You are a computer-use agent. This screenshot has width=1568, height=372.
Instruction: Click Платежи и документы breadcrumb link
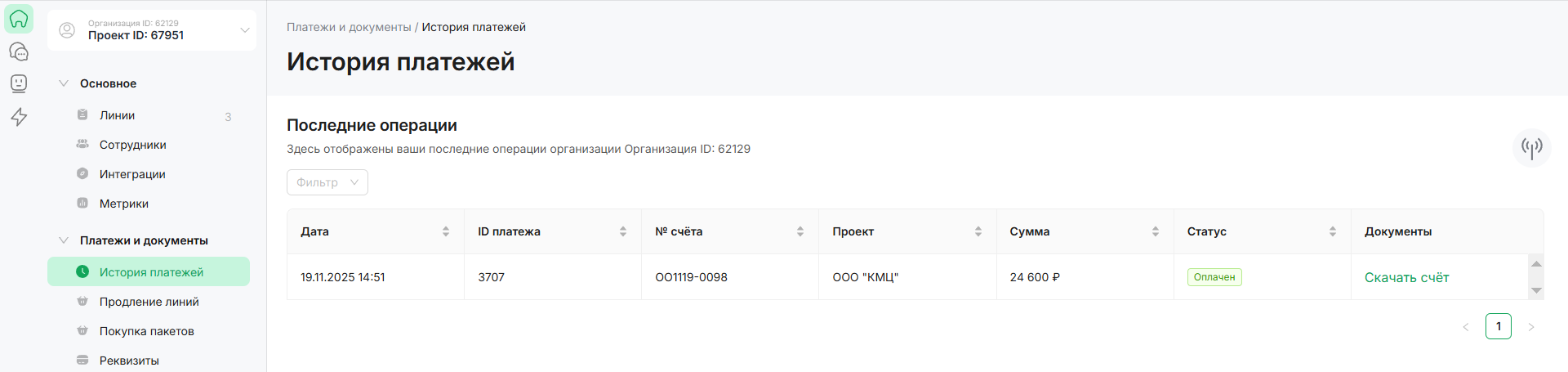click(349, 27)
